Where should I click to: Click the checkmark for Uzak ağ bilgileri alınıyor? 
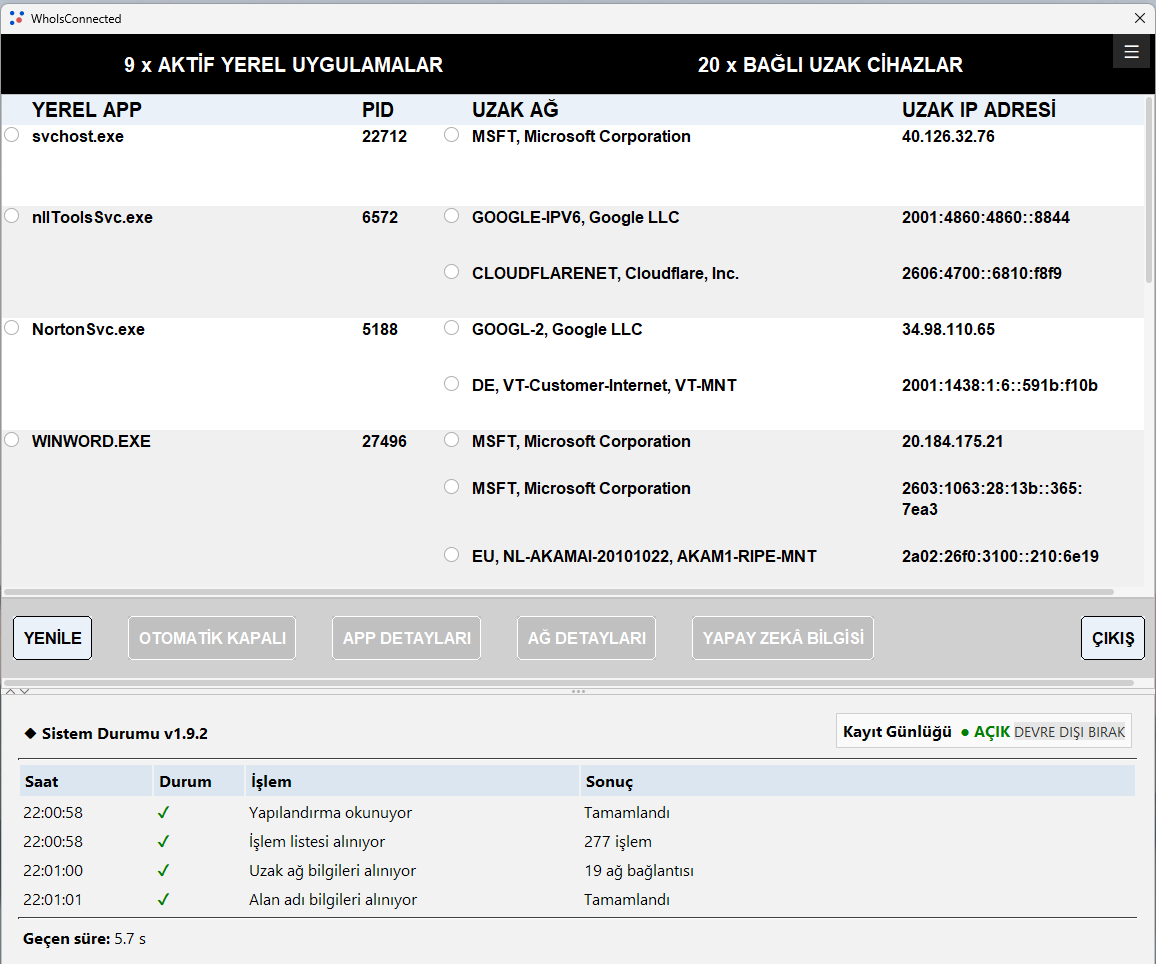tap(163, 870)
